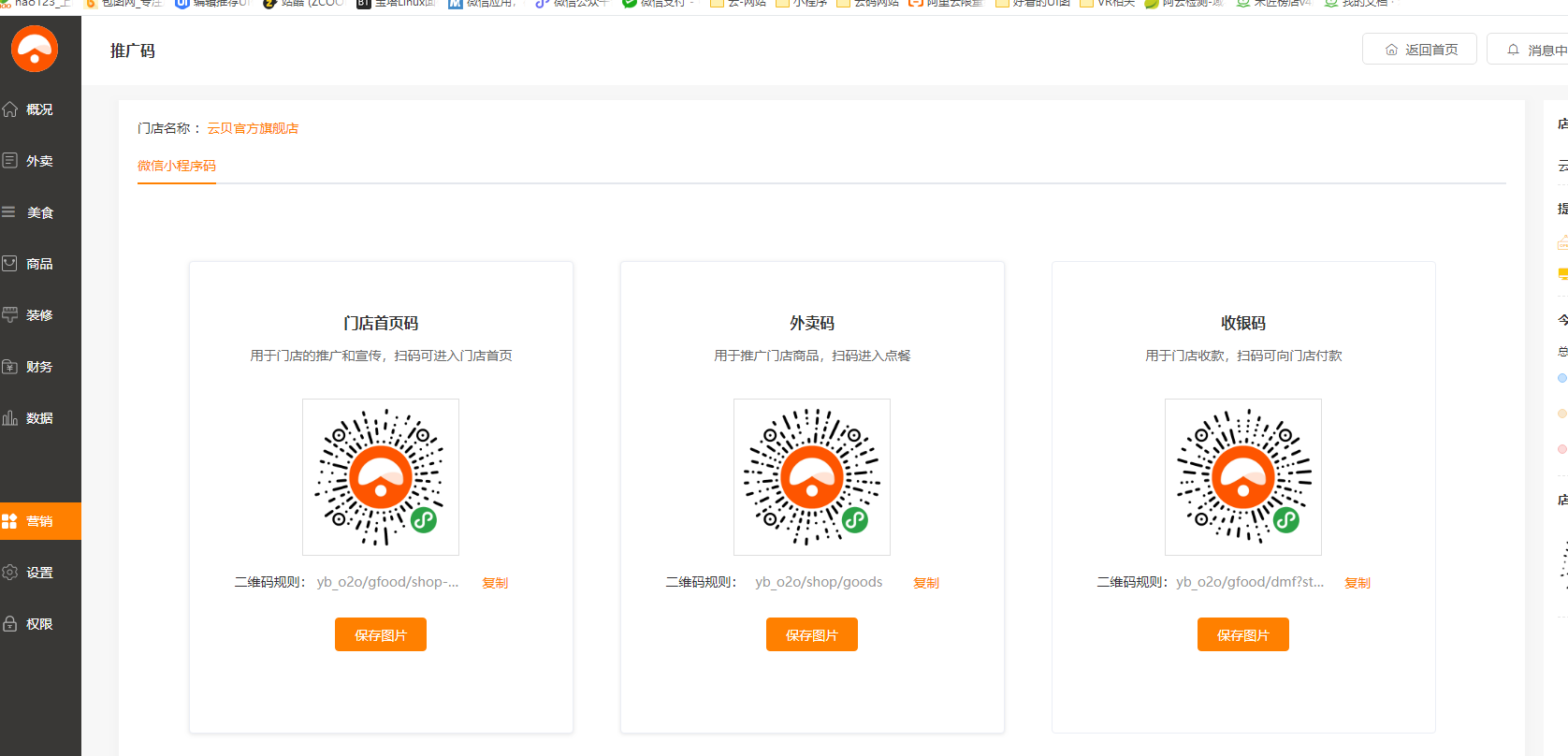Open 财务 menu item

[x=40, y=367]
